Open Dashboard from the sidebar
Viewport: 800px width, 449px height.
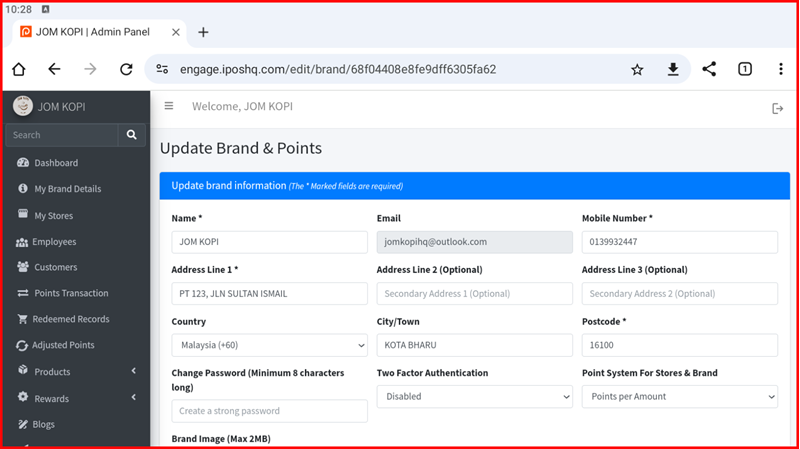pos(56,163)
